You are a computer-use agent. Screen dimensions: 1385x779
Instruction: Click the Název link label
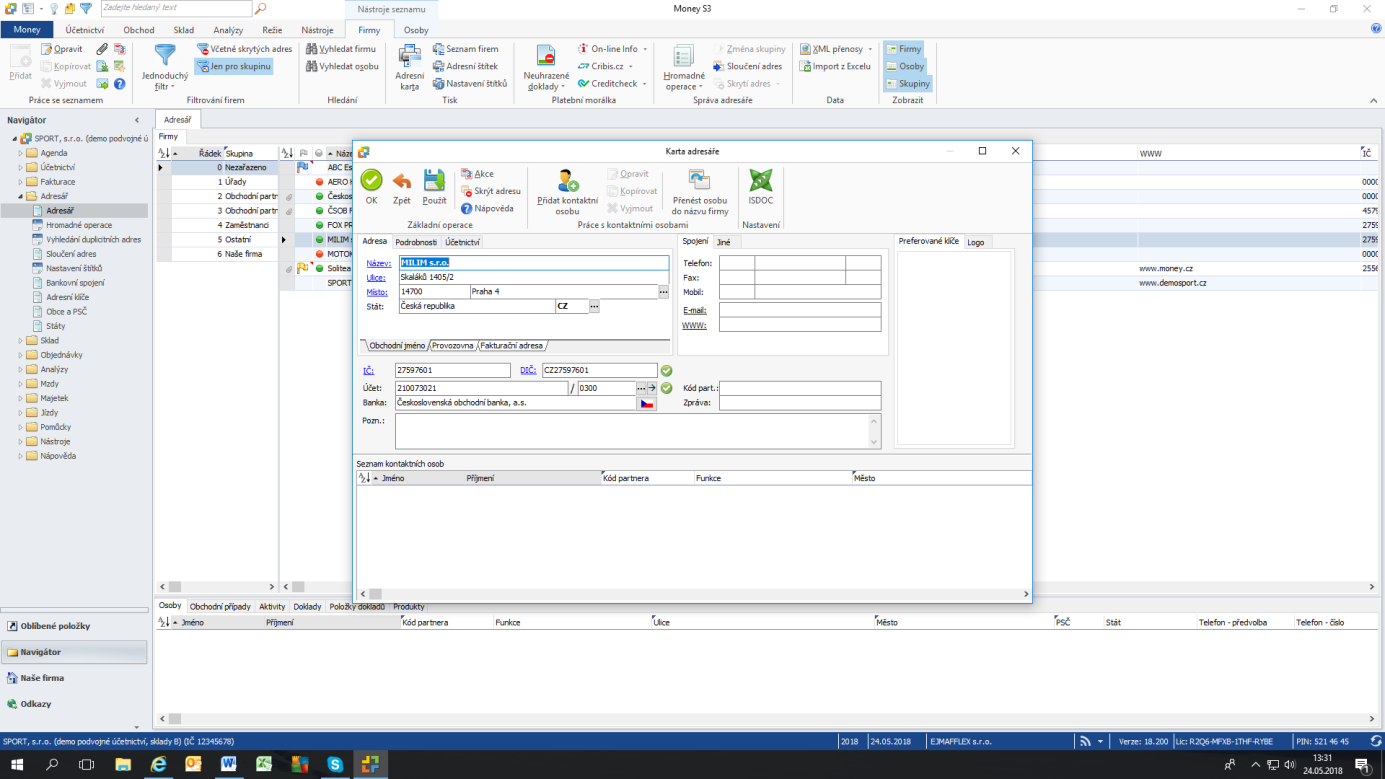pyautogui.click(x=378, y=263)
